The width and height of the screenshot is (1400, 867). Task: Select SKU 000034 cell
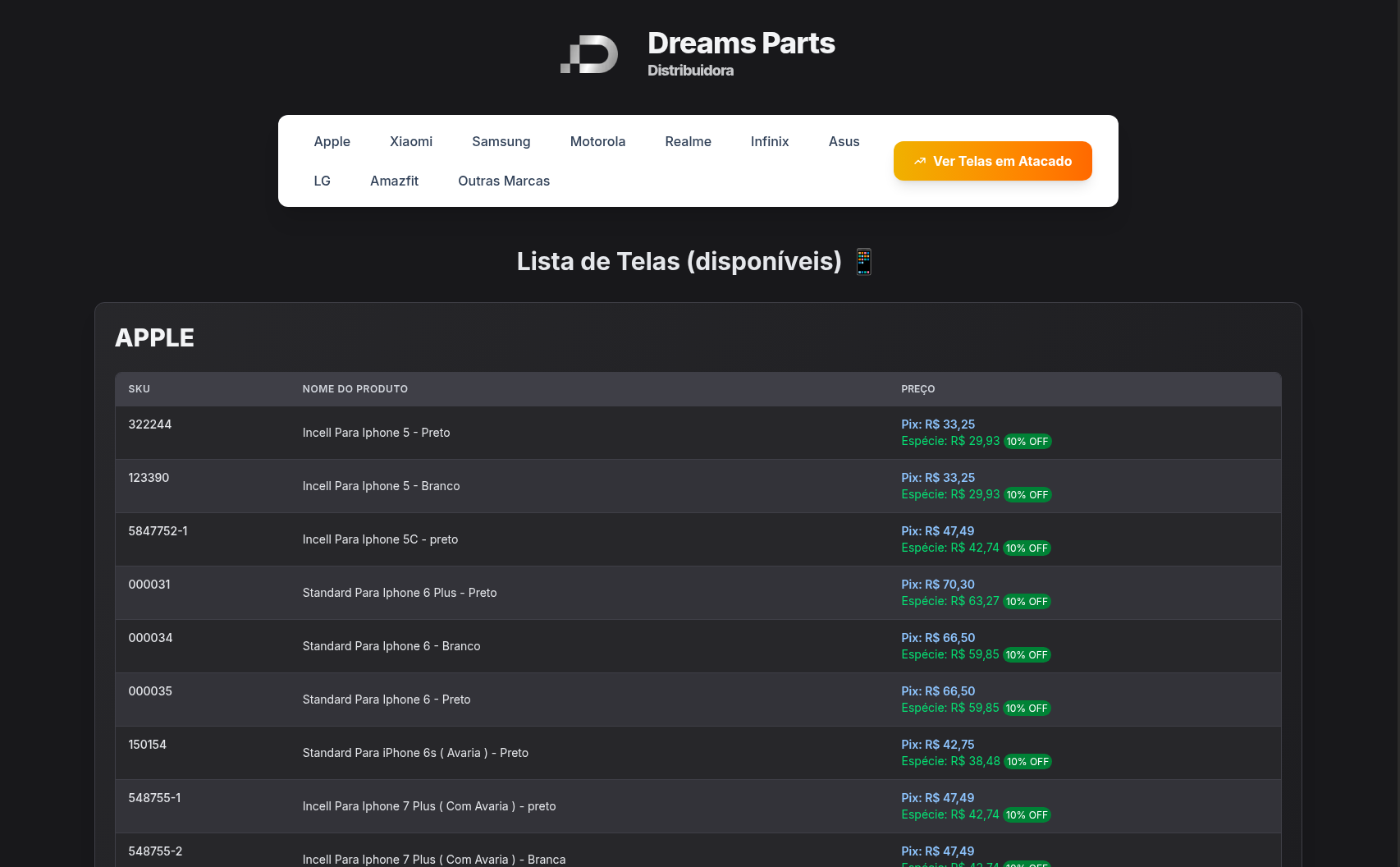(x=150, y=638)
